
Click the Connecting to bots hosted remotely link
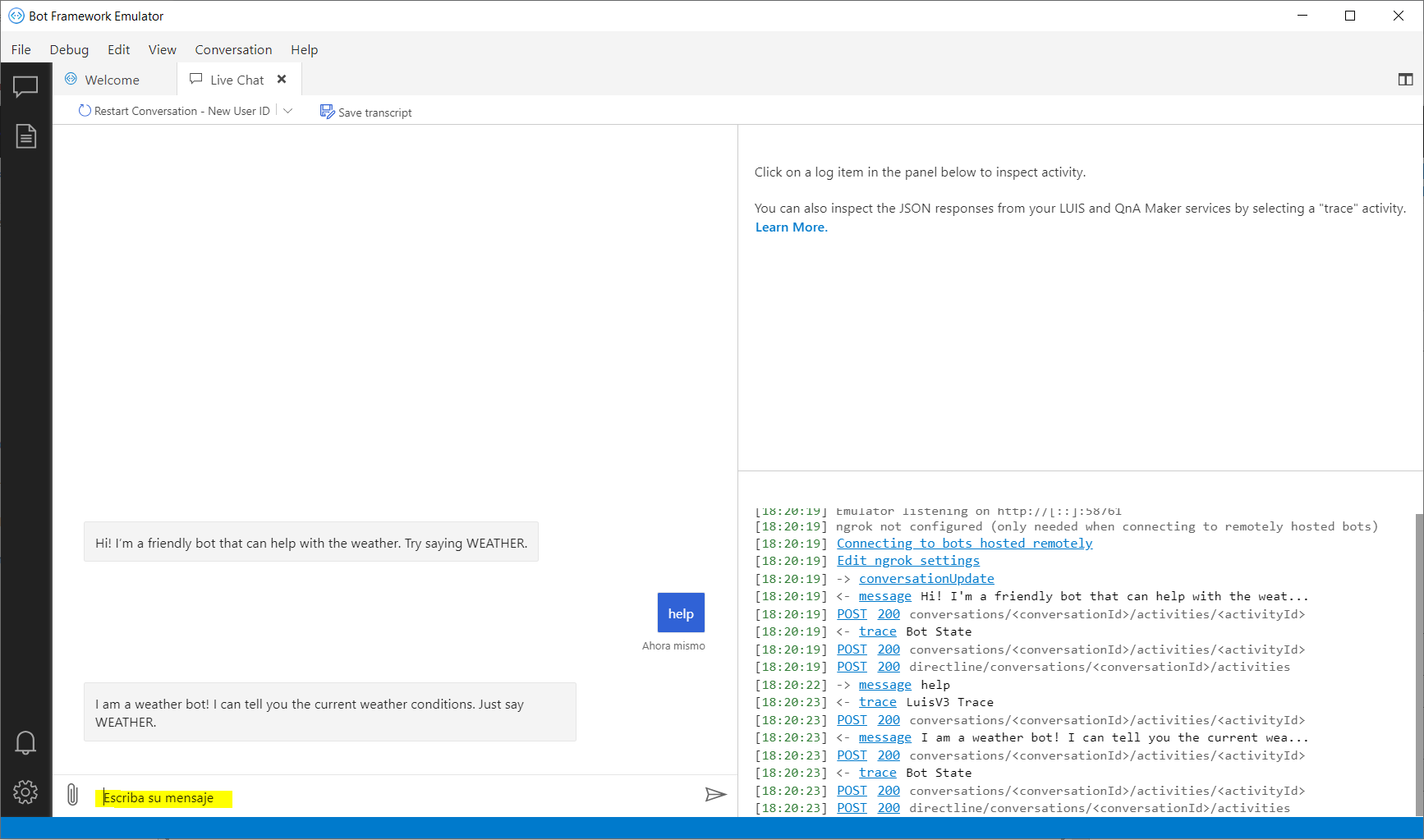964,543
